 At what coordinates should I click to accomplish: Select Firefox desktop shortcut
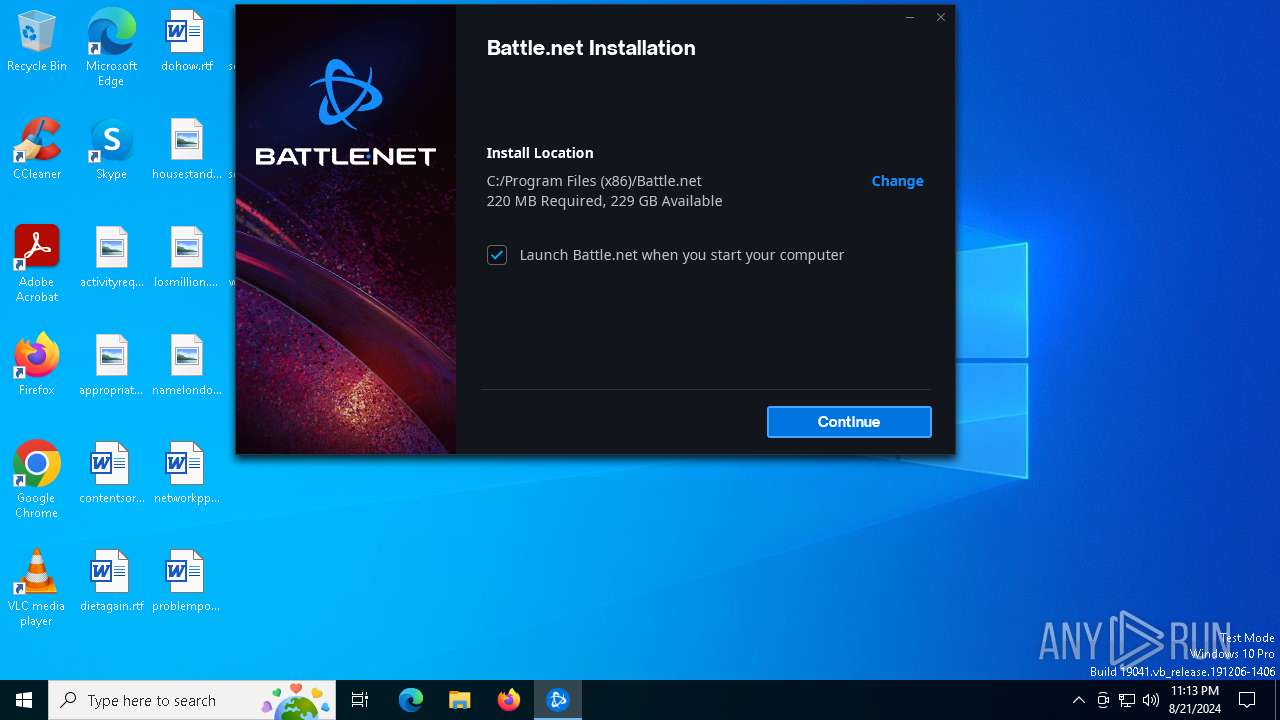click(37, 366)
